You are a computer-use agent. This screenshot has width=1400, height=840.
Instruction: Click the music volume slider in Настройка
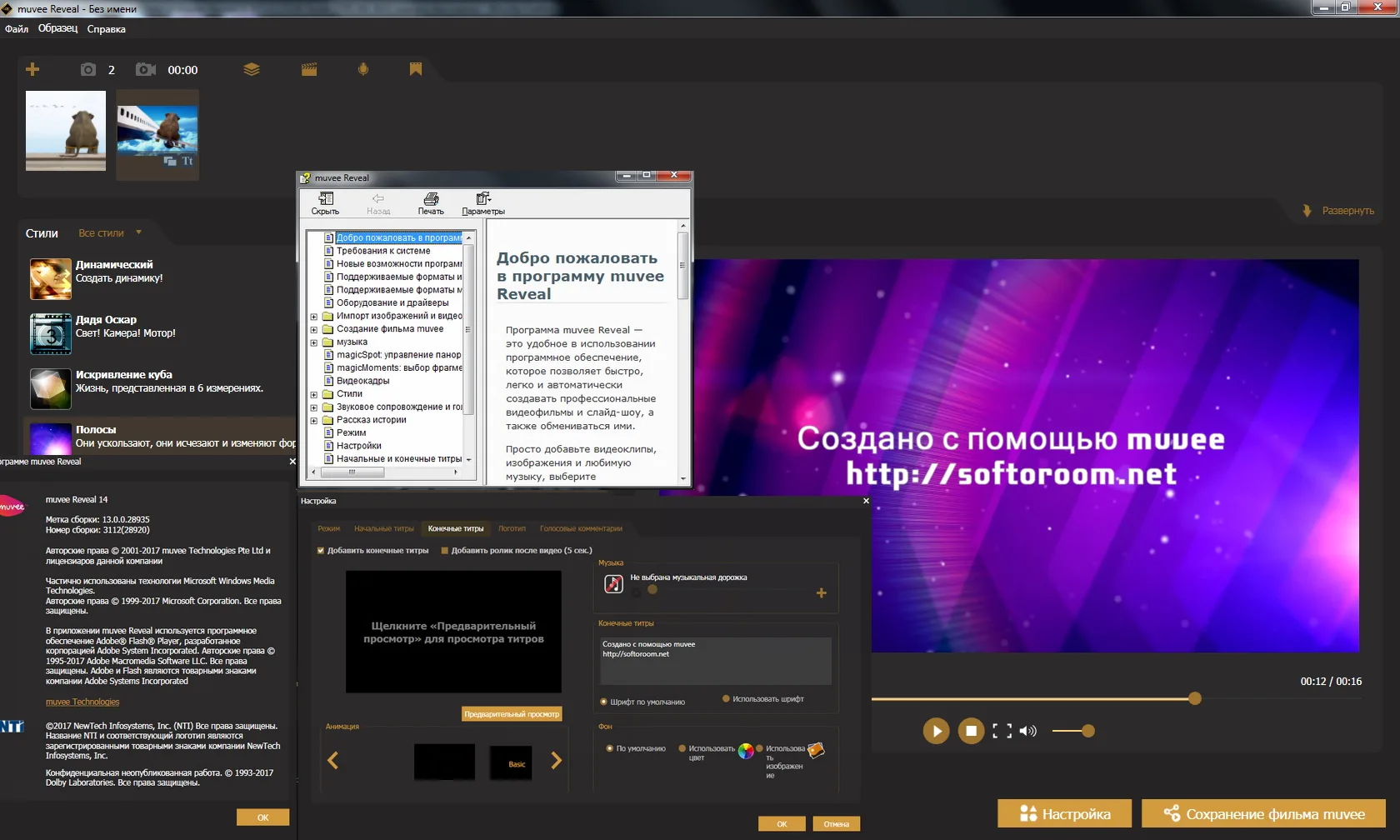(652, 590)
